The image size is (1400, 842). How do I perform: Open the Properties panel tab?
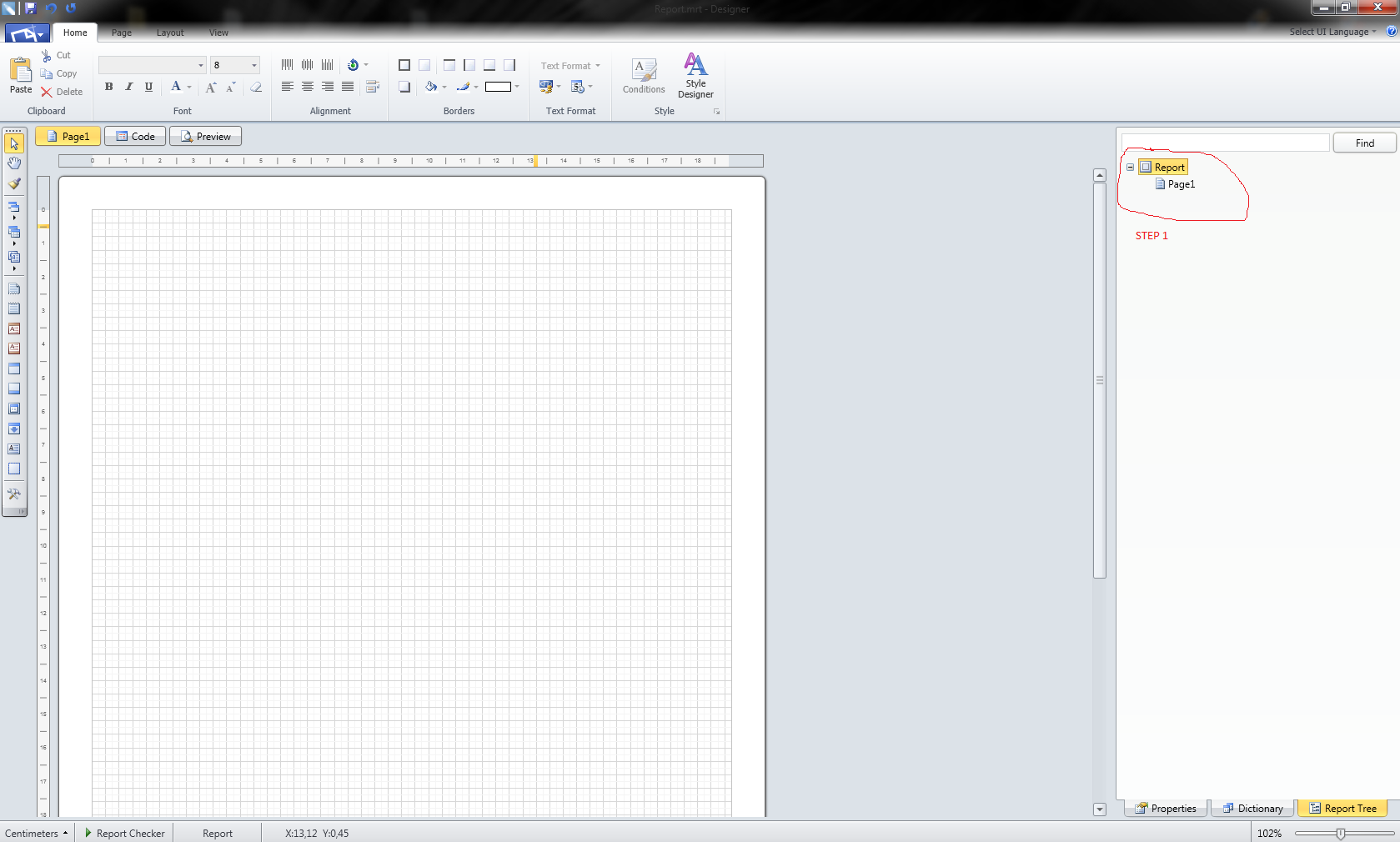[x=1166, y=809]
